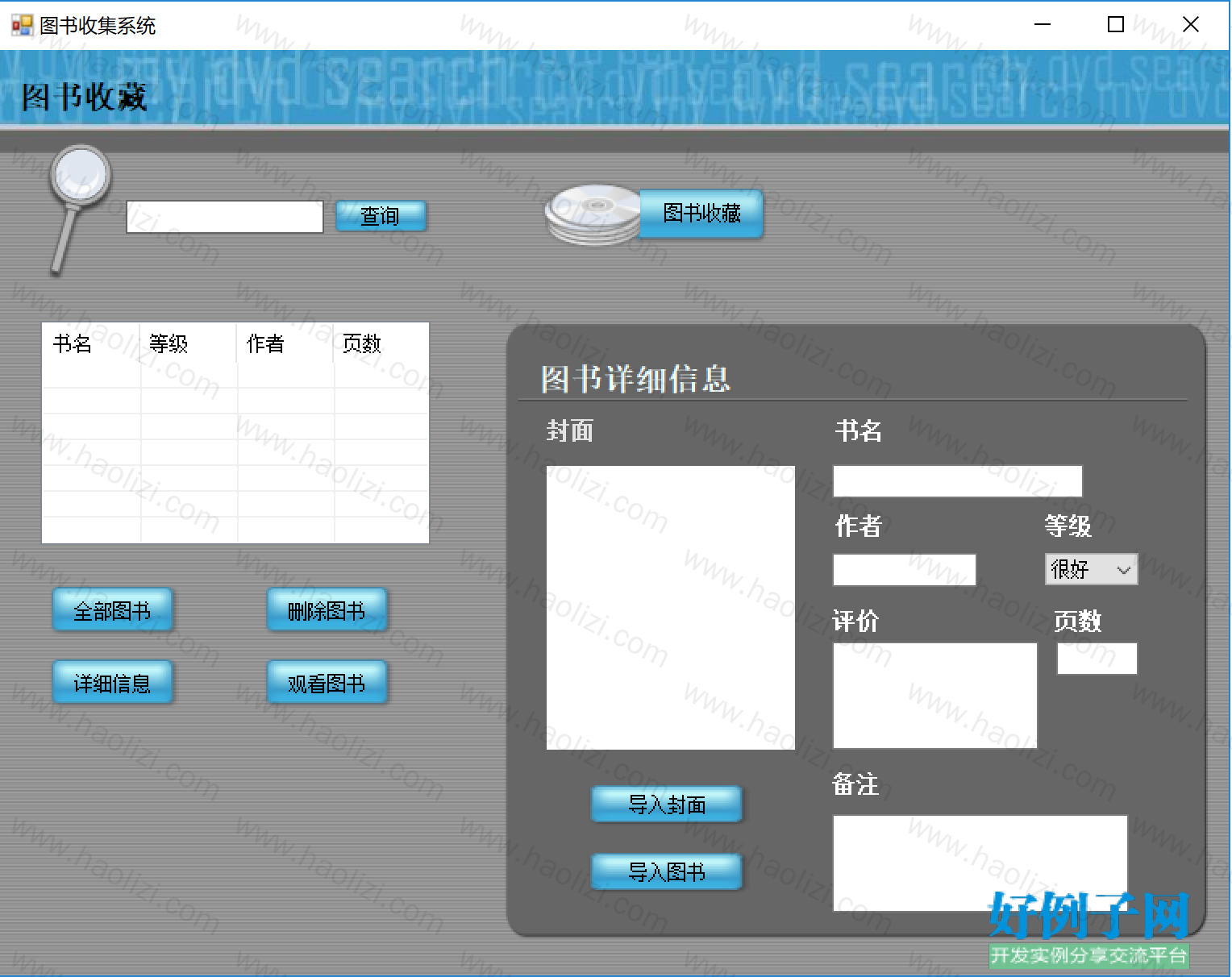This screenshot has width=1232, height=977.
Task: Click the 封面 cover image box
Action: [670, 608]
